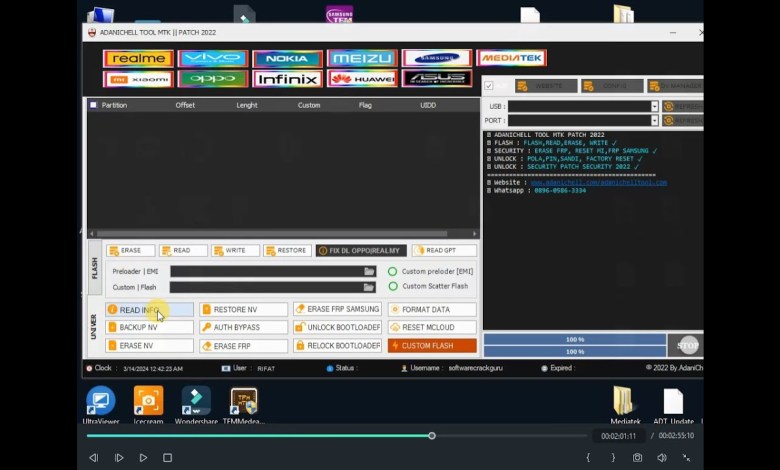Enable Custom Scatter Flash option
Image resolution: width=780 pixels, height=470 pixels.
point(393,286)
